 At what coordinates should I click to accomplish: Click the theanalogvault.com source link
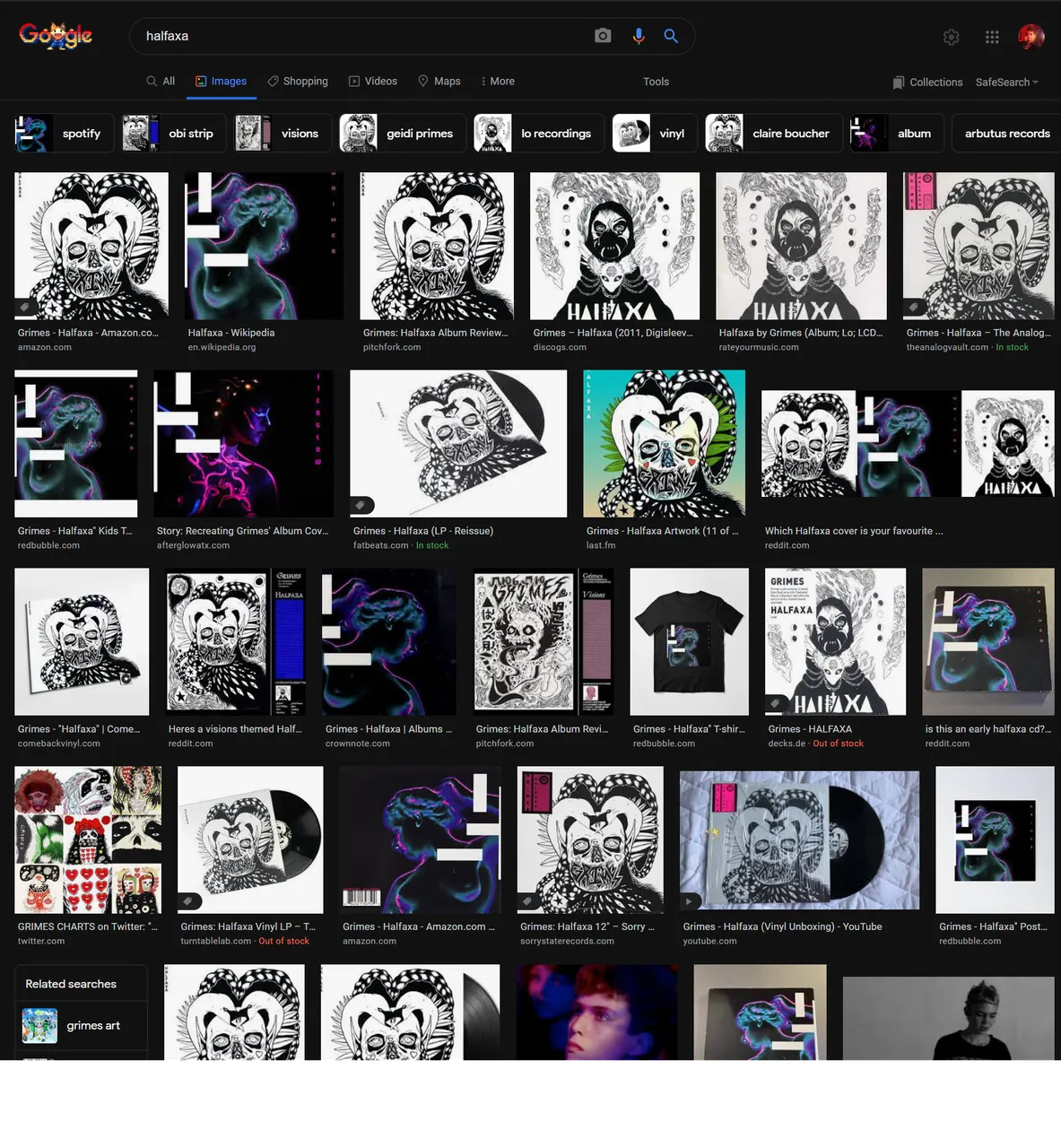point(948,347)
